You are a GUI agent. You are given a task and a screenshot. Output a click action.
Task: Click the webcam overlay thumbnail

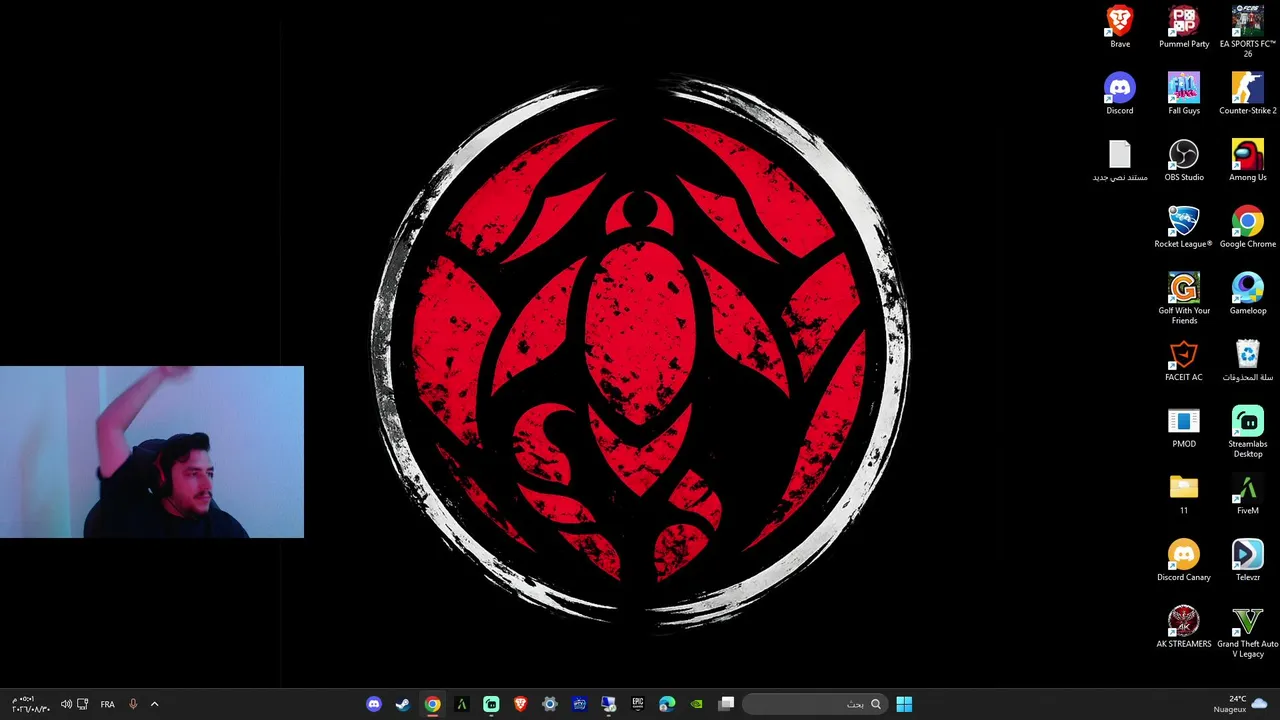(152, 452)
